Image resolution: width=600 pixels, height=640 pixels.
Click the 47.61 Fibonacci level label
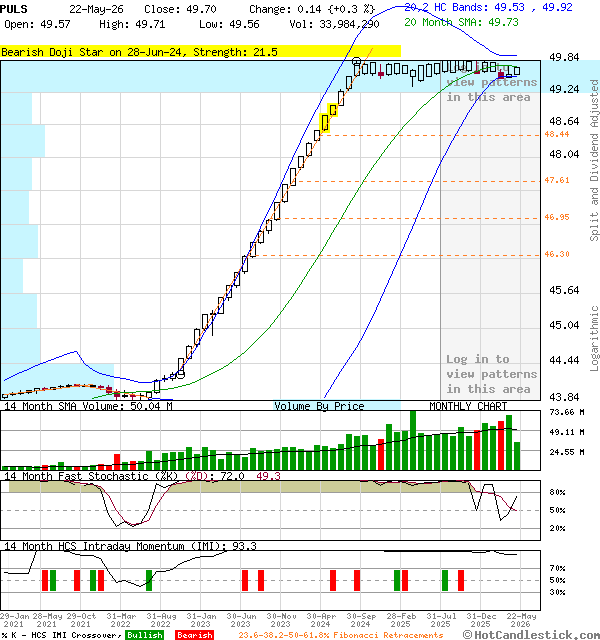(557, 180)
